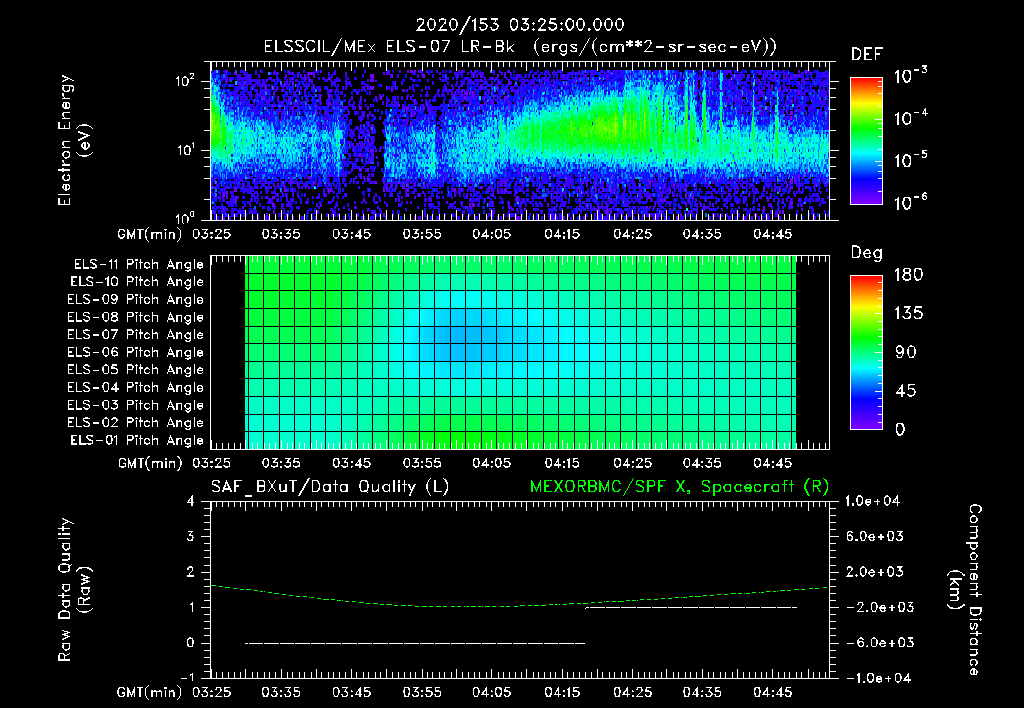Click the Deg color bar heading
This screenshot has width=1024, height=708.
coord(867,253)
